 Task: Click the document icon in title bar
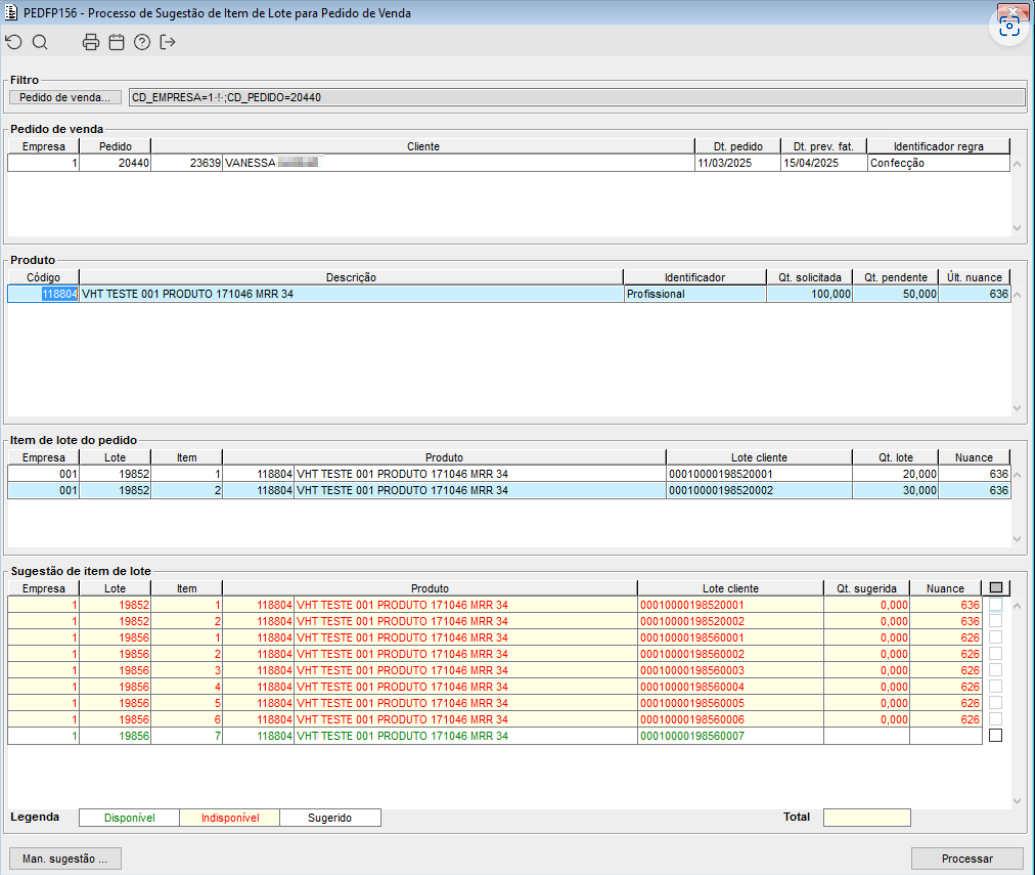tap(12, 14)
